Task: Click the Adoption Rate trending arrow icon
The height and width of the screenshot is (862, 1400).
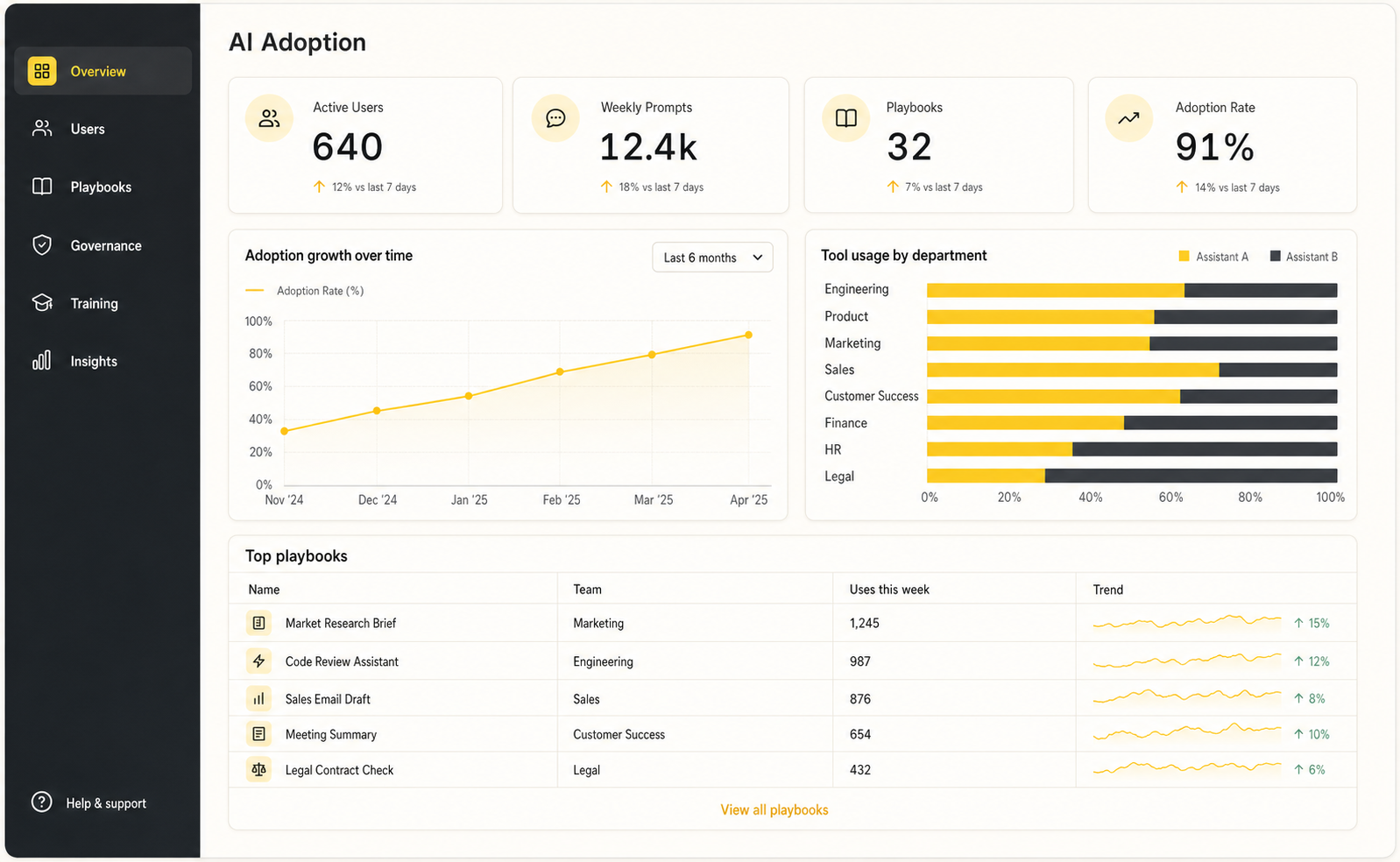Action: (1128, 118)
